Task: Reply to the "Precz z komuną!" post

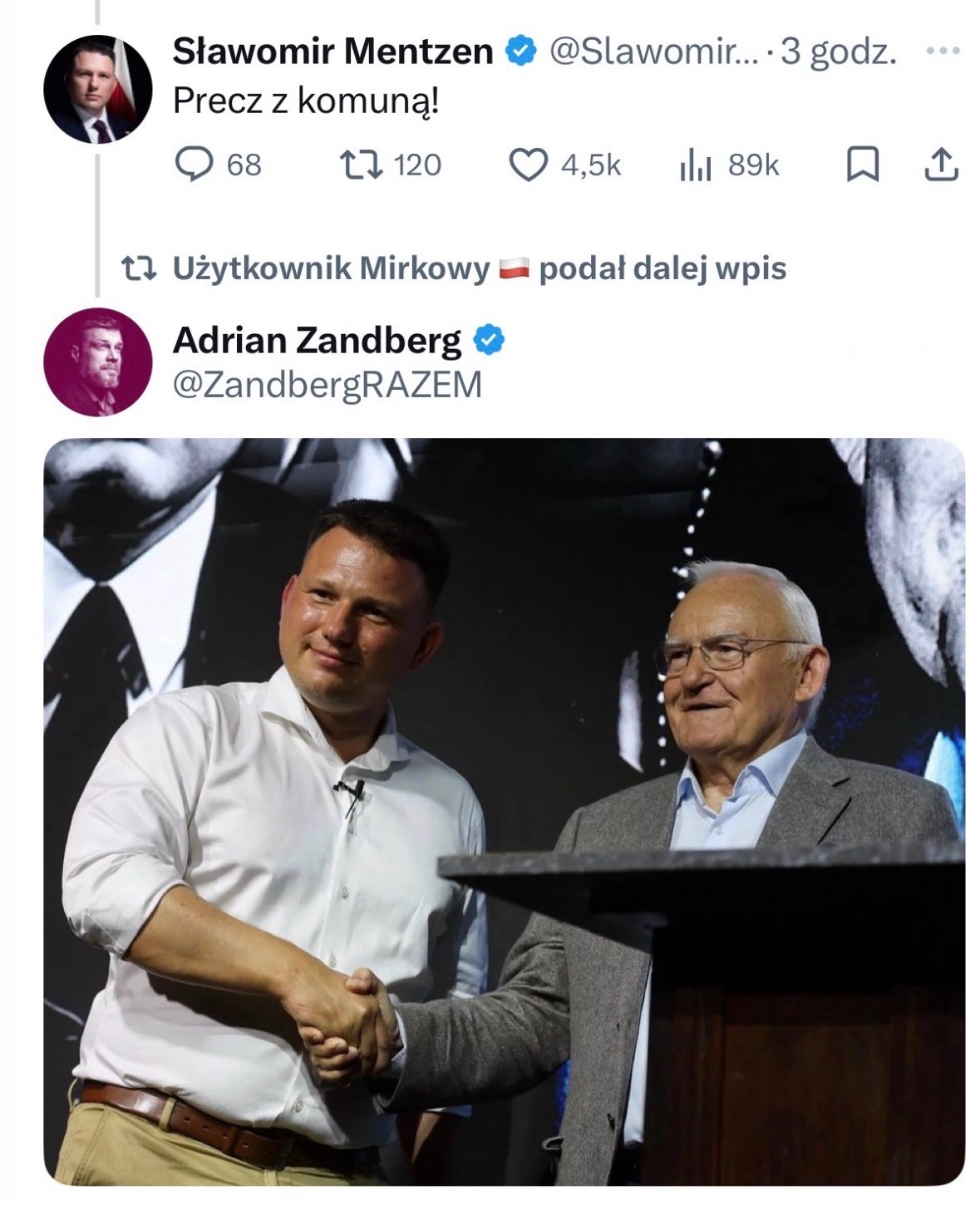Action: tap(194, 165)
